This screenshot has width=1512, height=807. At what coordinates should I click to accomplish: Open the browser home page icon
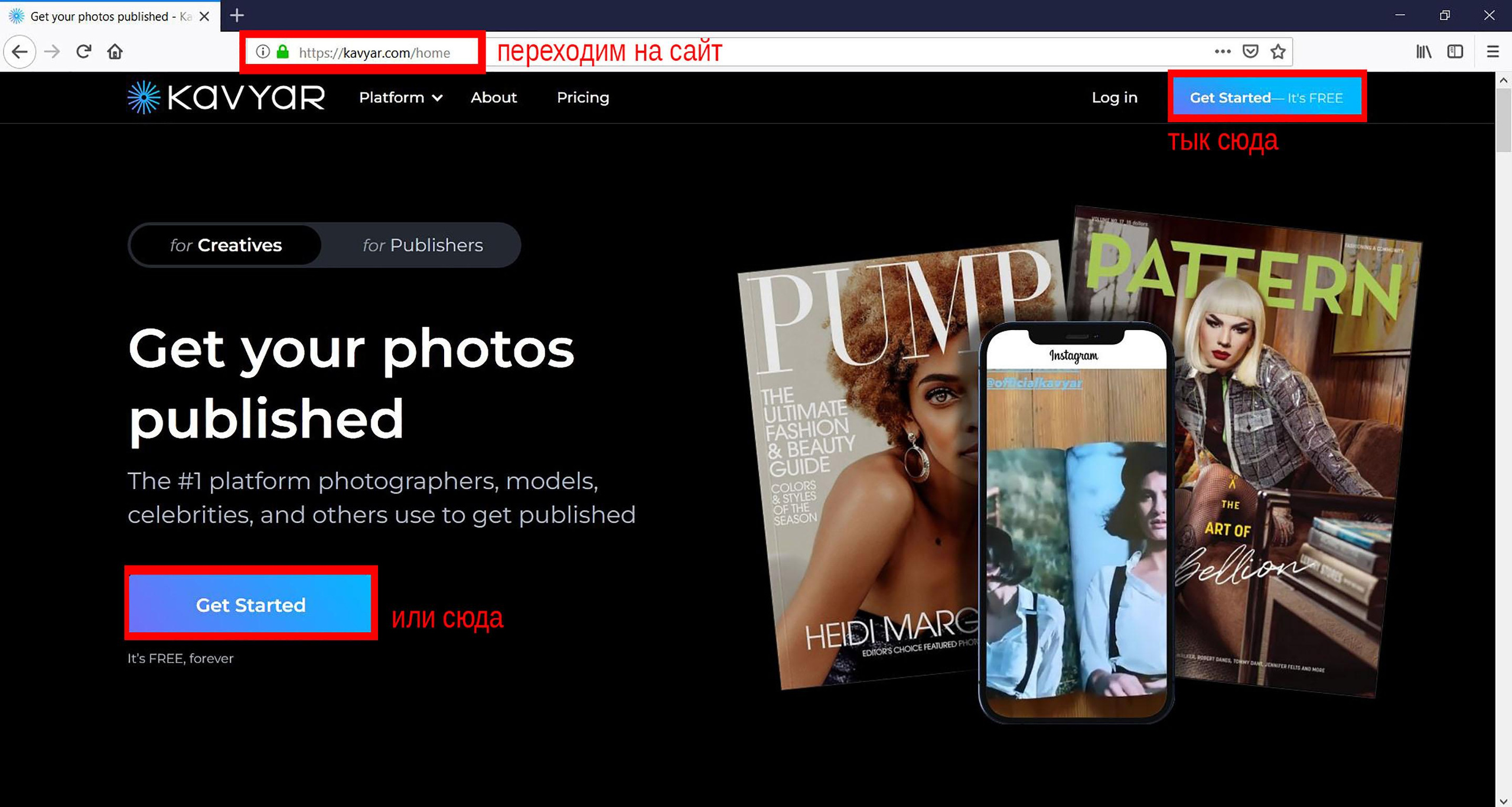tap(115, 52)
